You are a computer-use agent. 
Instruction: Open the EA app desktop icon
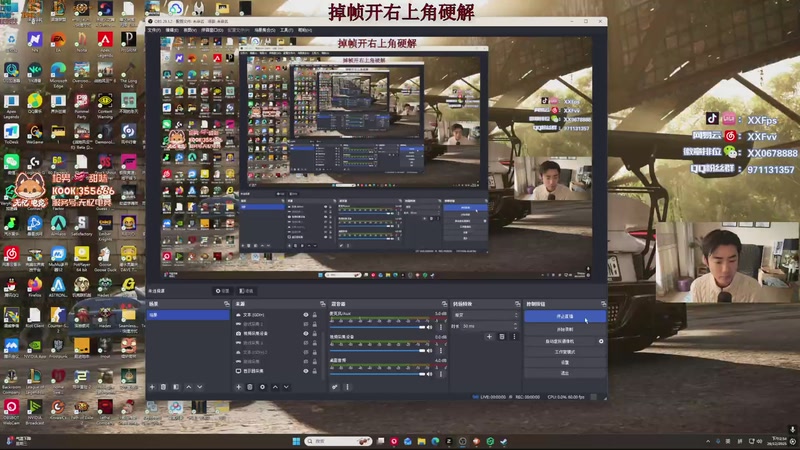point(58,42)
